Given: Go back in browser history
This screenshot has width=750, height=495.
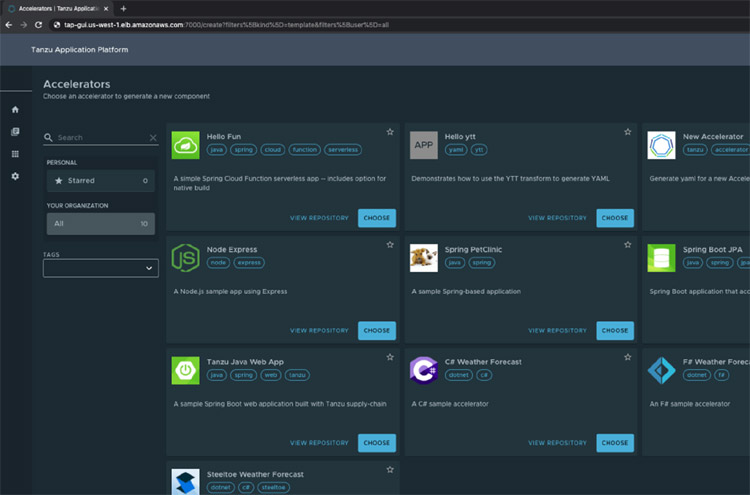Looking at the screenshot, I should coord(8,25).
